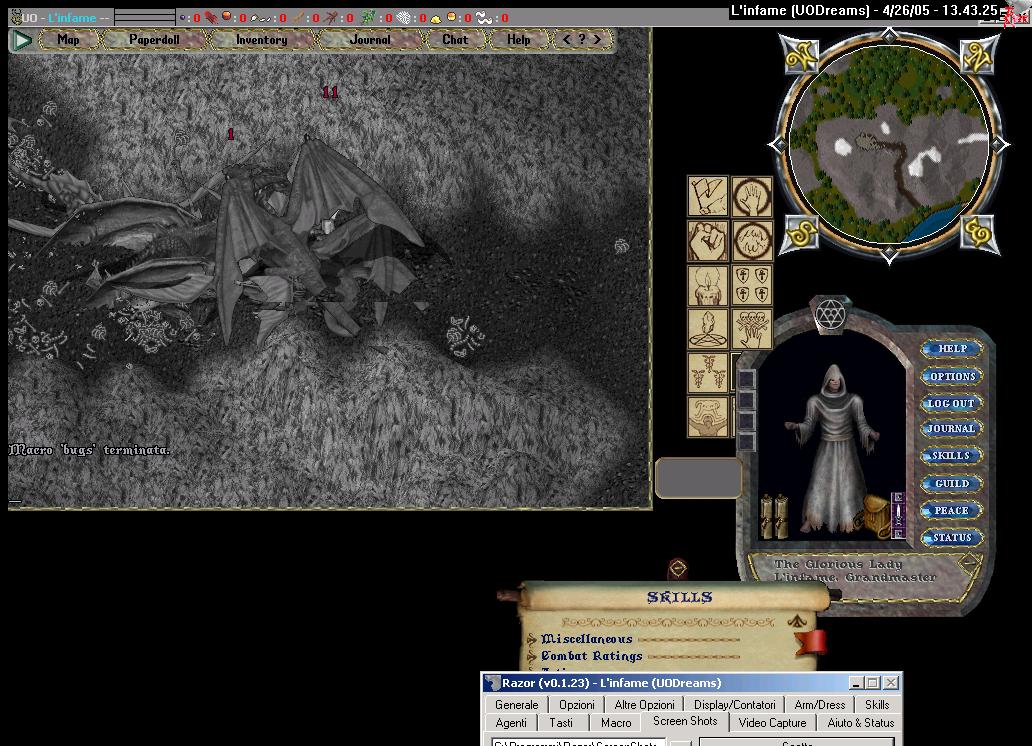Viewport: 1032px width, 746px height.
Task: Click the top-left gem of the radar compass
Action: click(x=800, y=55)
